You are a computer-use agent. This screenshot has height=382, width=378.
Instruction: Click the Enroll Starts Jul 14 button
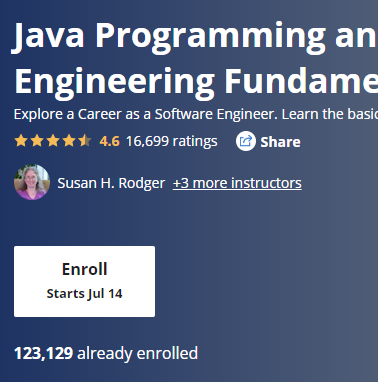84,281
